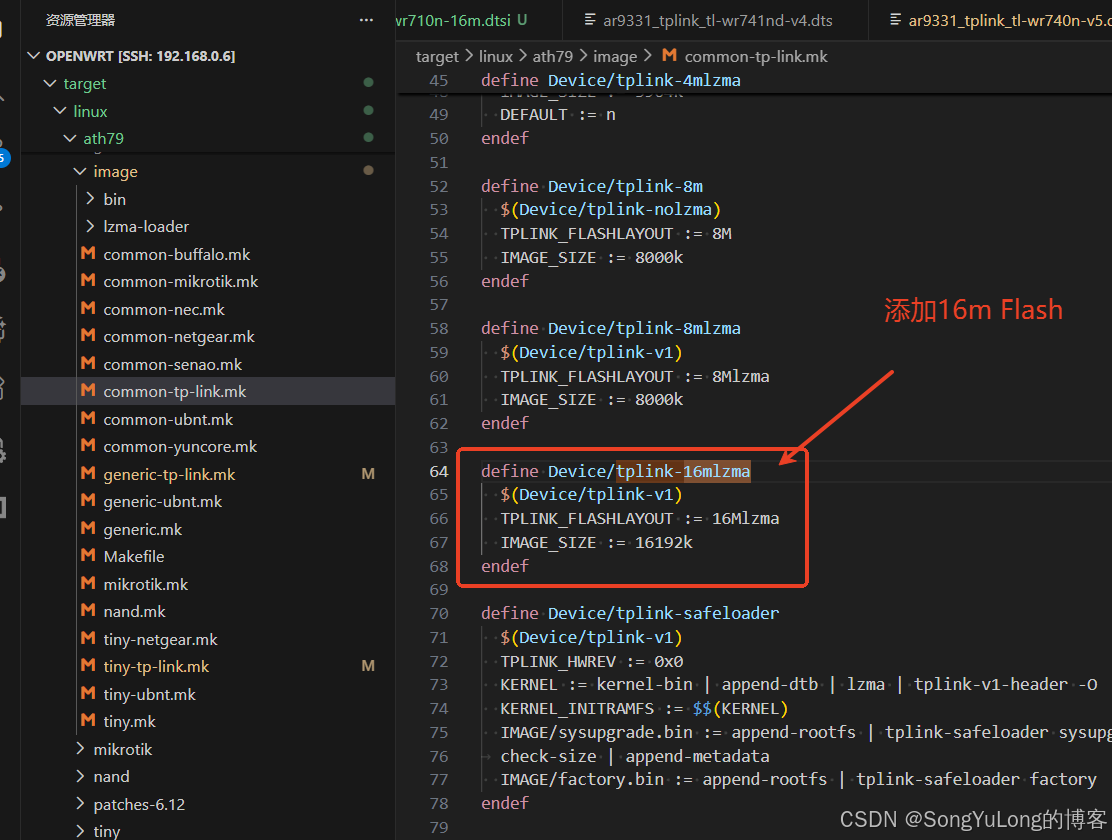Open common-yuncore.mk file
Image resolution: width=1112 pixels, height=840 pixels.
click(x=180, y=446)
